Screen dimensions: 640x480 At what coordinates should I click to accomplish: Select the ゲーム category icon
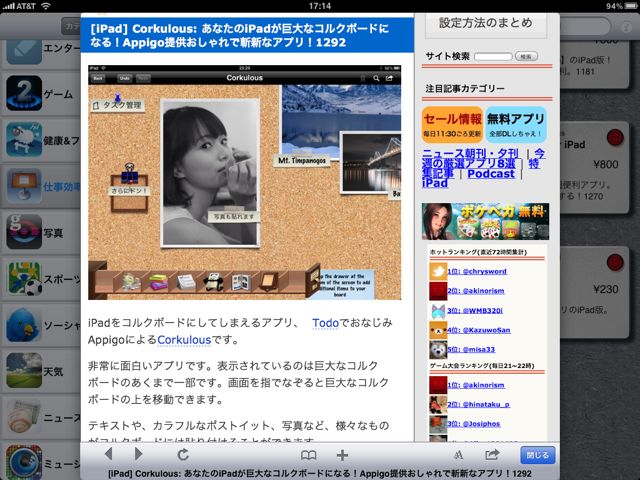pyautogui.click(x=24, y=93)
